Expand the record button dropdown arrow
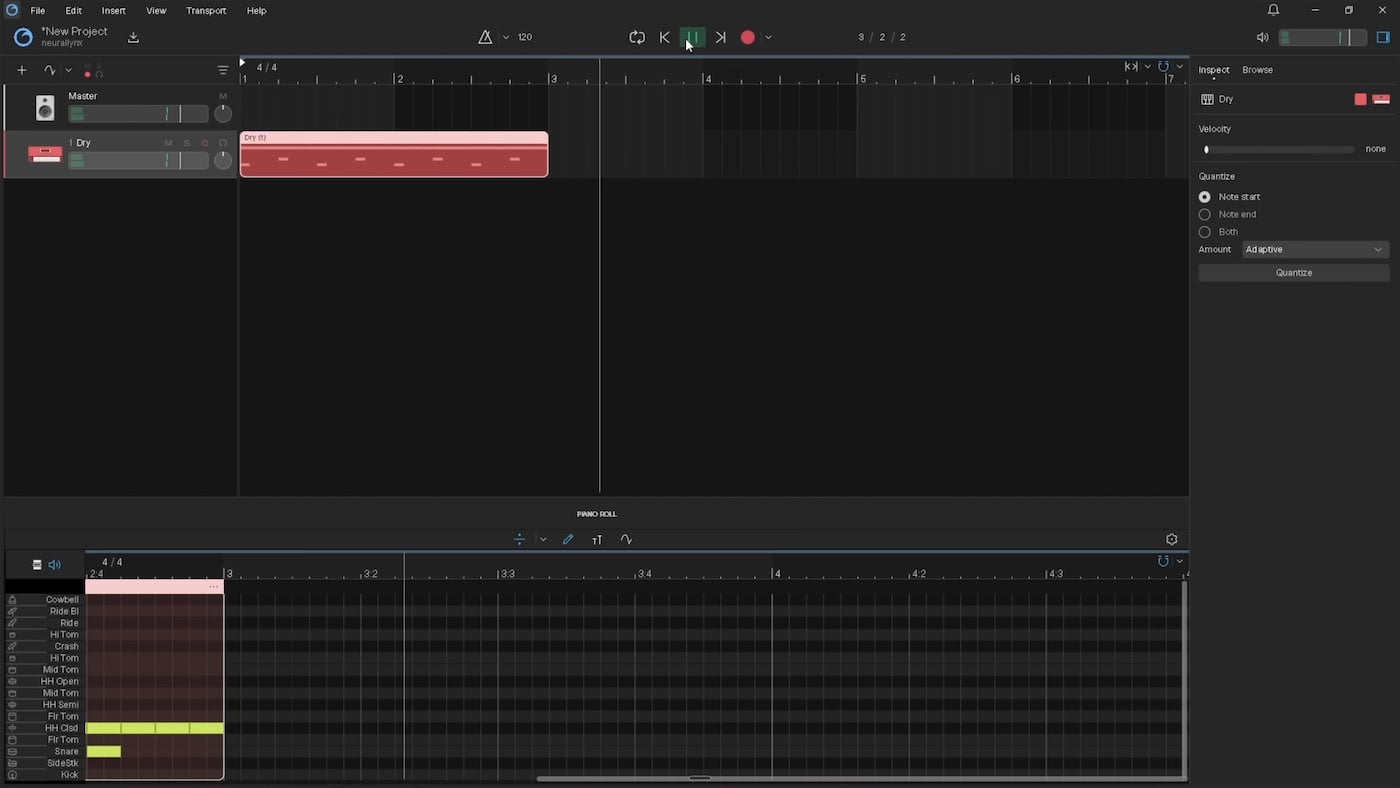This screenshot has height=788, width=1400. click(767, 37)
